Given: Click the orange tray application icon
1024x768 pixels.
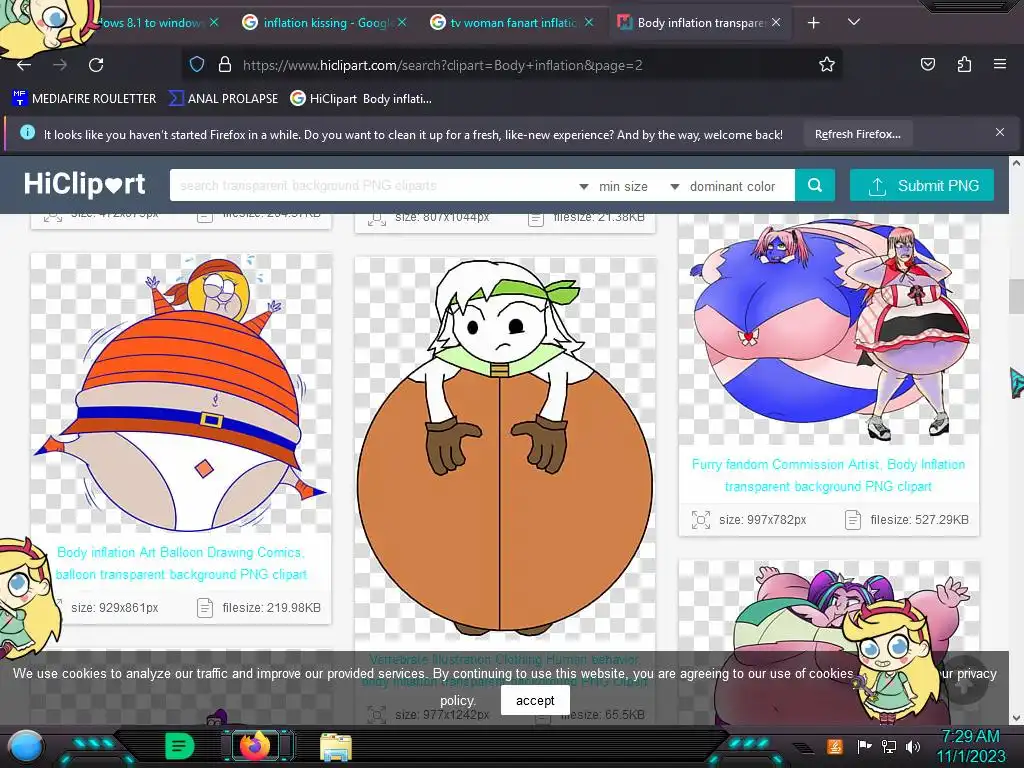Looking at the screenshot, I should point(835,746).
